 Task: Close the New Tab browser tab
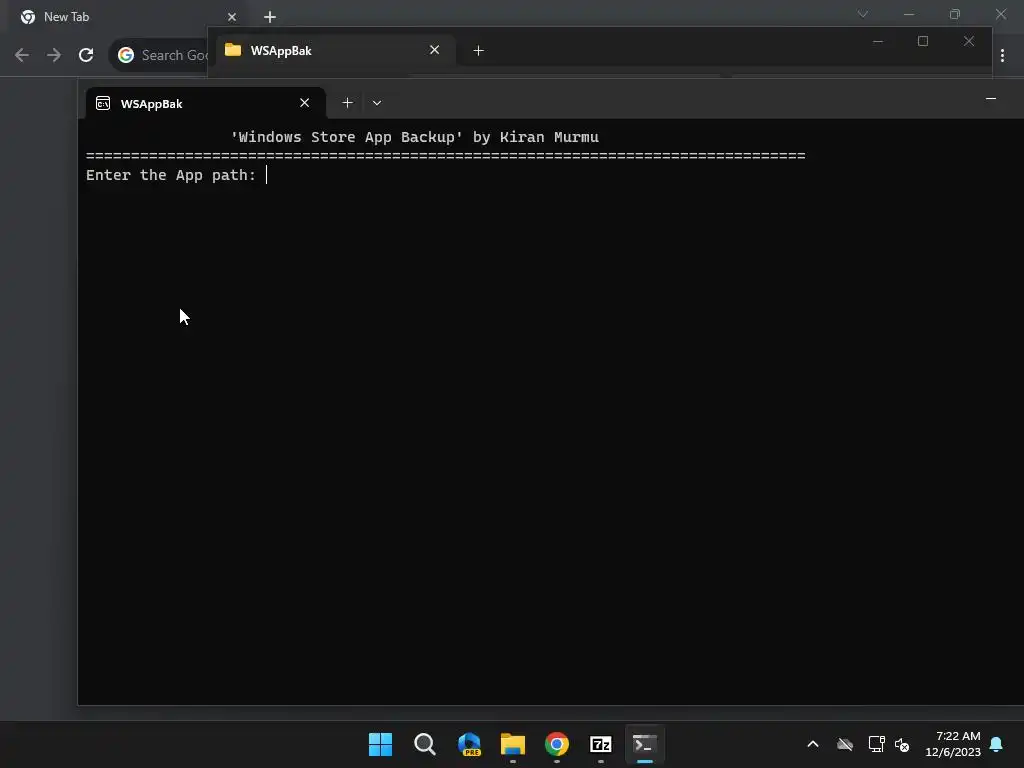point(232,17)
